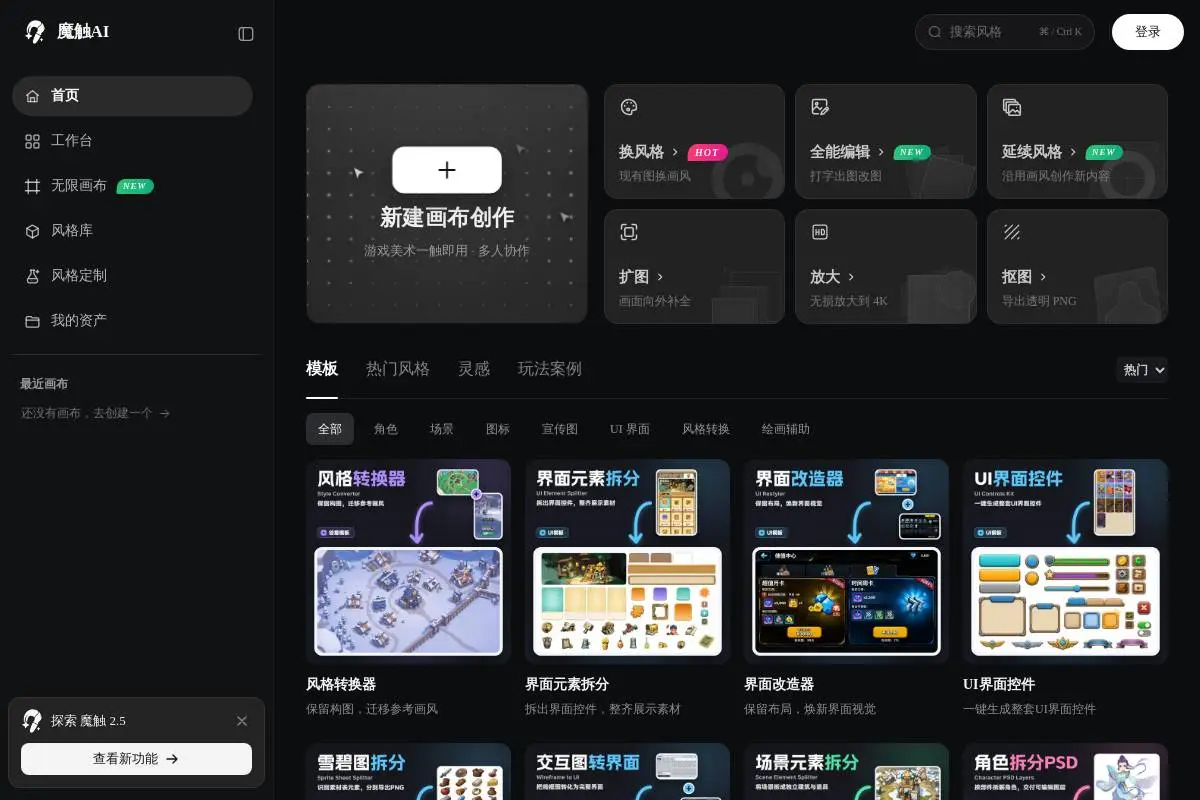The height and width of the screenshot is (800, 1200).
Task: Click the 无限画布 canvas icon
Action: [33, 186]
